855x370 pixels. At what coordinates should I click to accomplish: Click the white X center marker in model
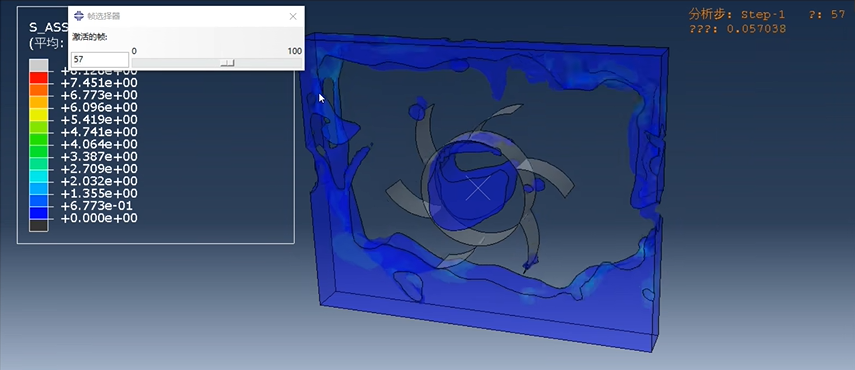pos(478,189)
